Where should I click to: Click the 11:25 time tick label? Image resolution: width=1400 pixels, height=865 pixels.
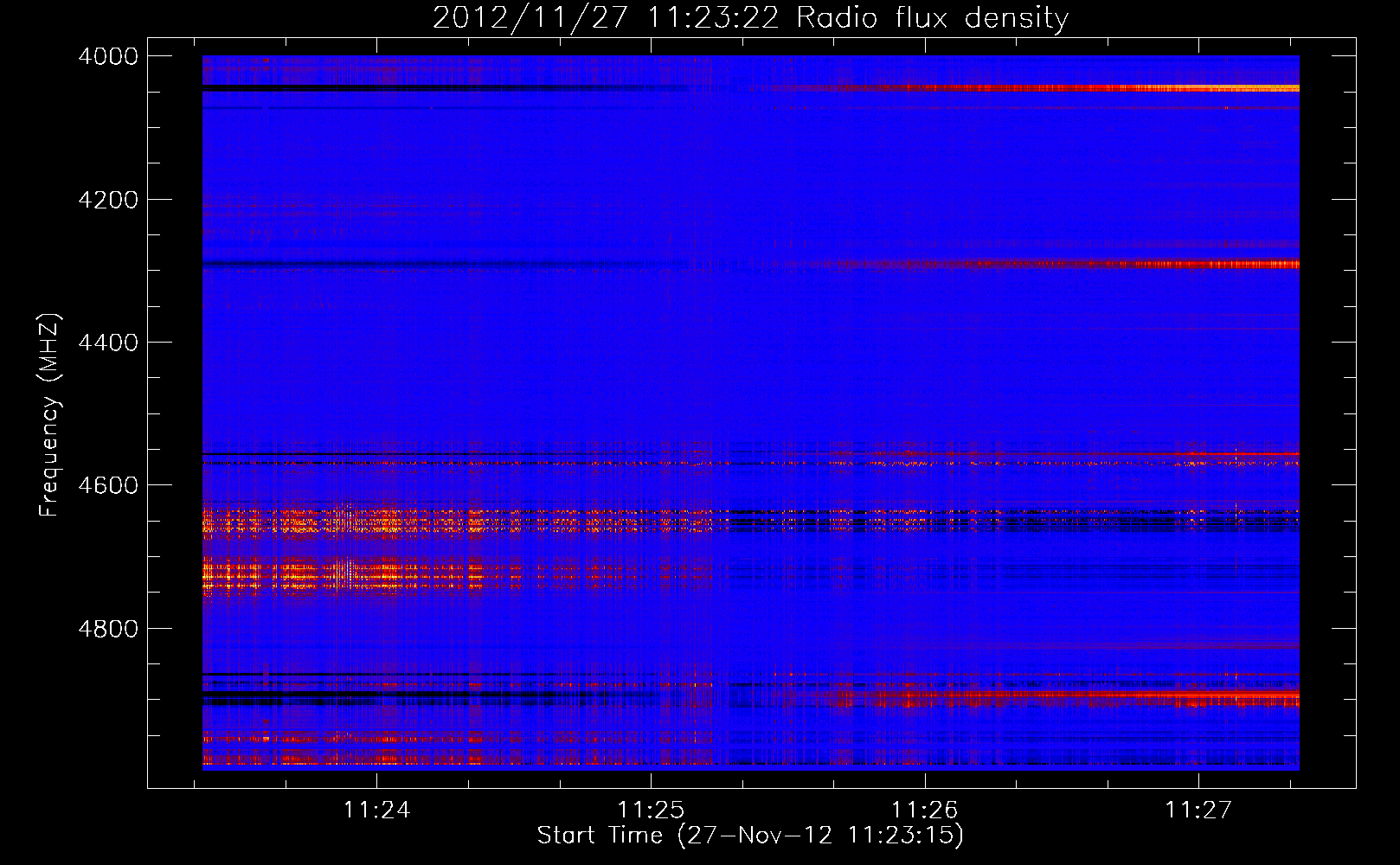(651, 810)
